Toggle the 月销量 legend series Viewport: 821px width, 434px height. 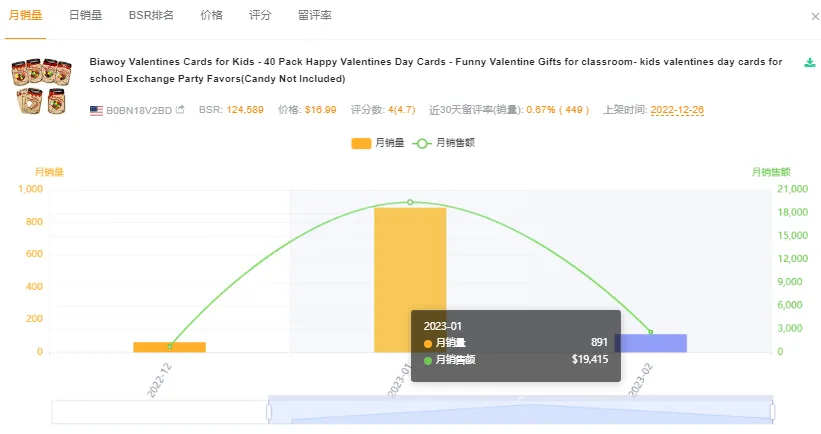(x=378, y=143)
